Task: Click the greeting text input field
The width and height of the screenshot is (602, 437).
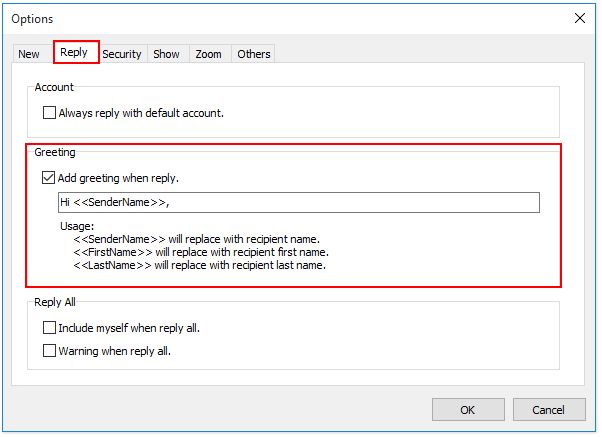Action: (x=299, y=203)
